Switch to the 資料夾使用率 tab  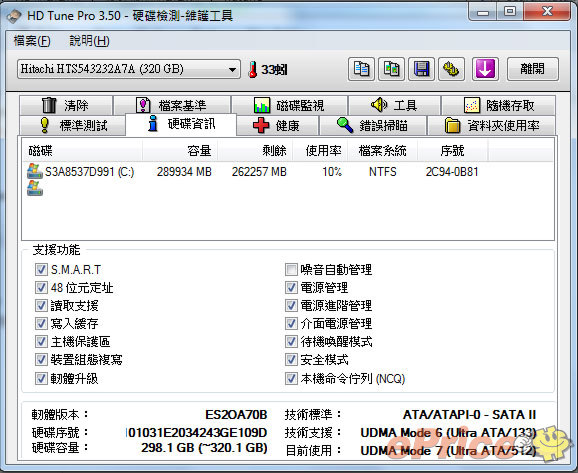pos(491,125)
